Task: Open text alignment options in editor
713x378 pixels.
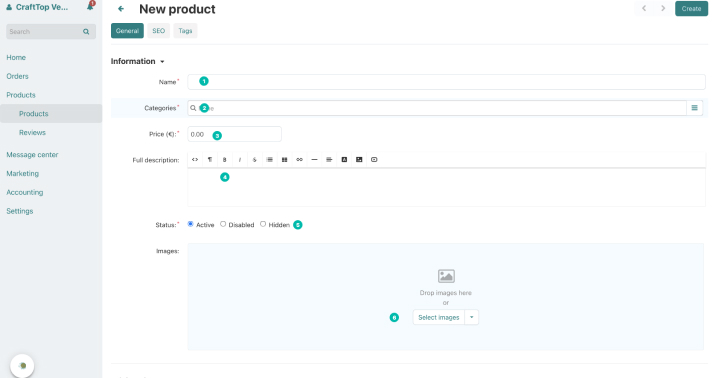Action: point(329,160)
